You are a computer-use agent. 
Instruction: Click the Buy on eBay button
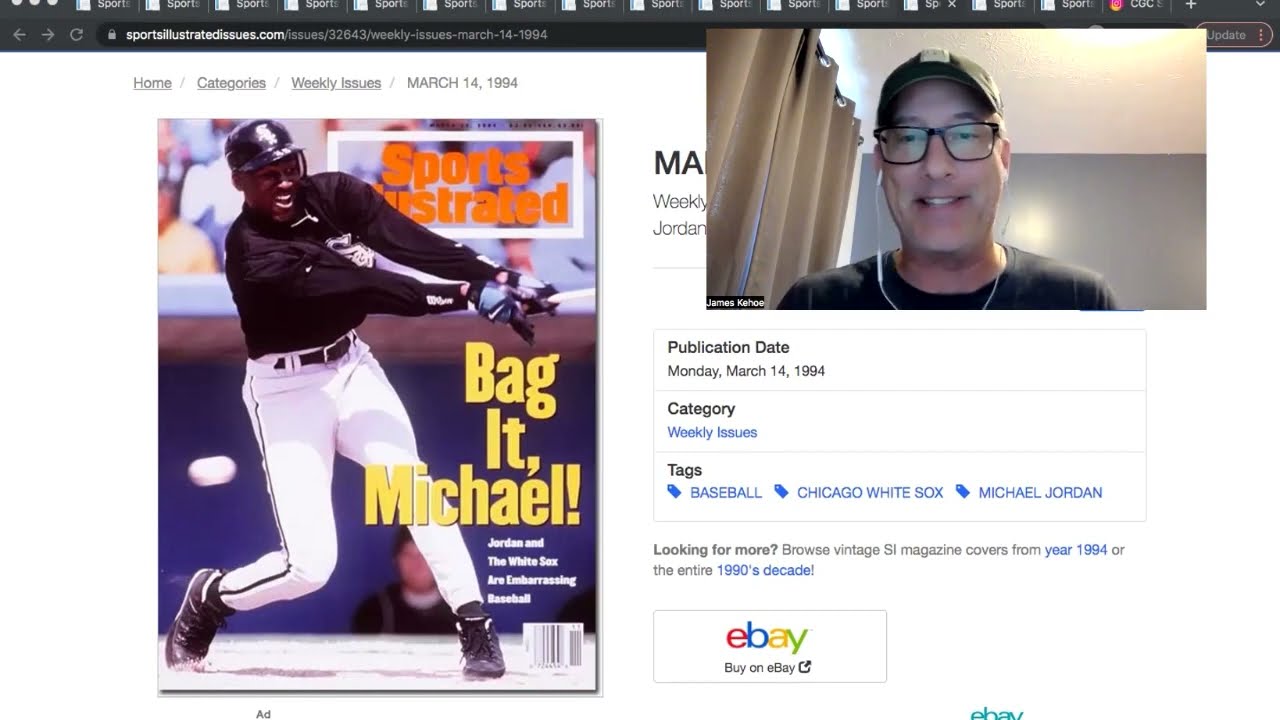coord(770,646)
